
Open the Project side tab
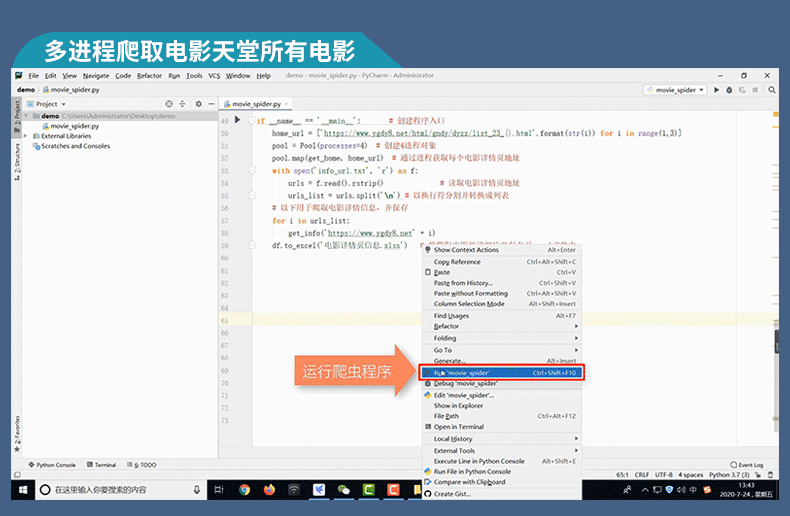click(17, 116)
